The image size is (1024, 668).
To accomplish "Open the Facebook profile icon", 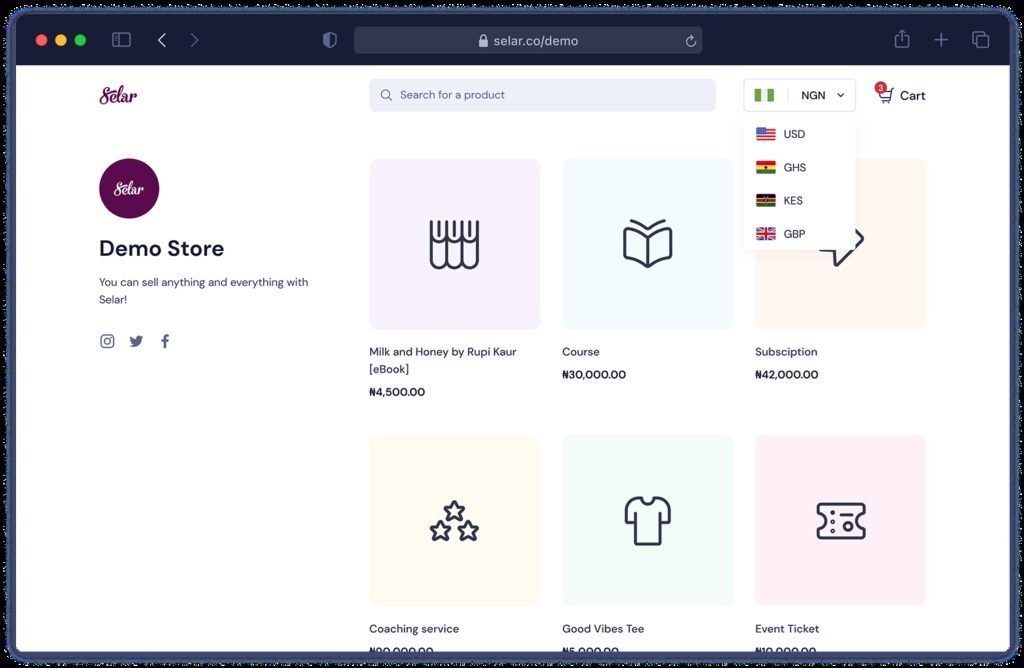I will [x=165, y=341].
